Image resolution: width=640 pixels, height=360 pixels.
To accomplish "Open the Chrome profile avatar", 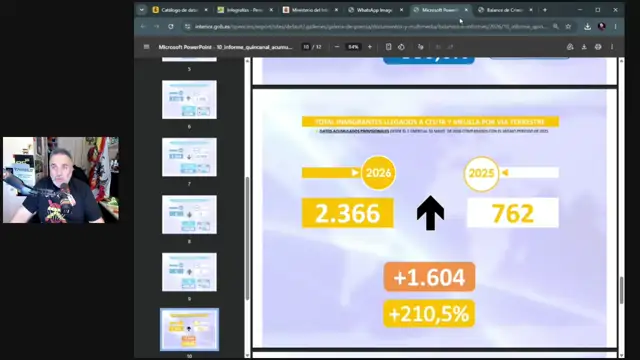I will pos(601,27).
